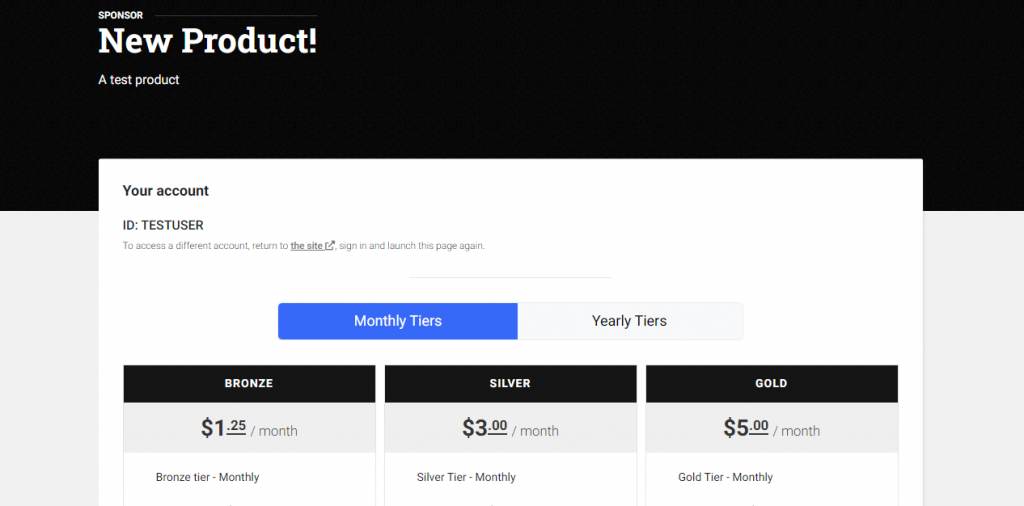Image resolution: width=1024 pixels, height=506 pixels.
Task: Select the Monthly Tiers tab
Action: (398, 321)
